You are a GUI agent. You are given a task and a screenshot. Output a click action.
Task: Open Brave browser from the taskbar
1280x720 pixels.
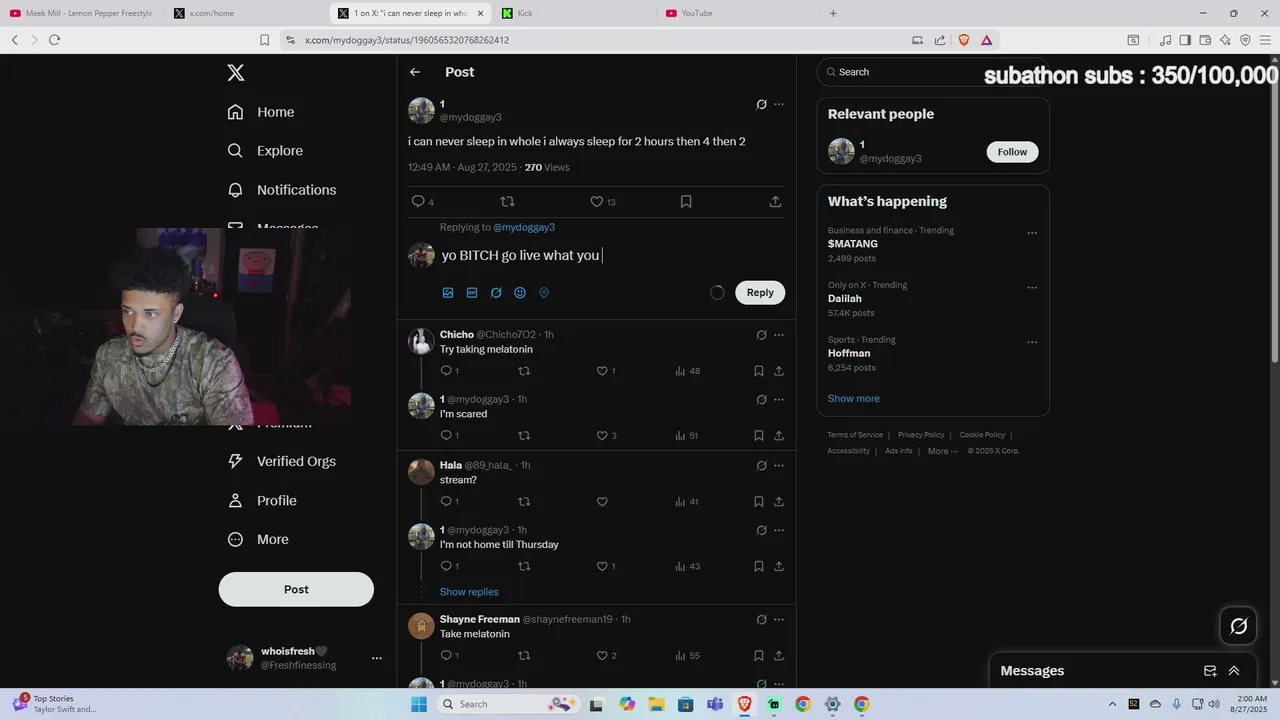point(745,704)
